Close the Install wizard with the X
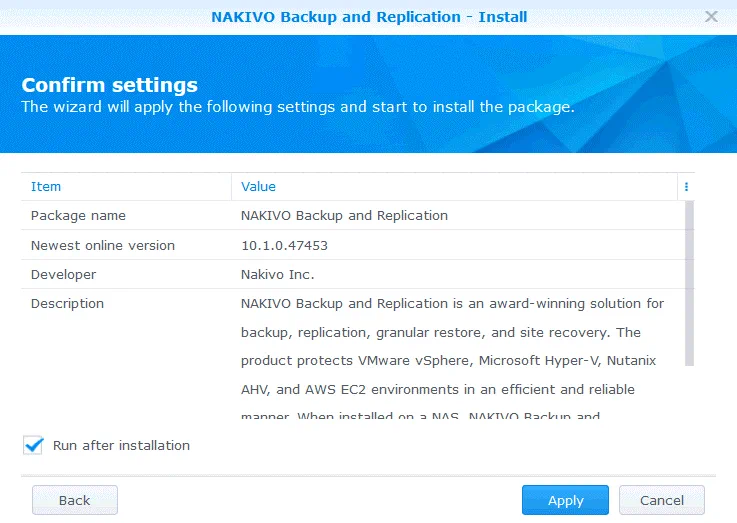This screenshot has height=523, width=737. coord(711,17)
